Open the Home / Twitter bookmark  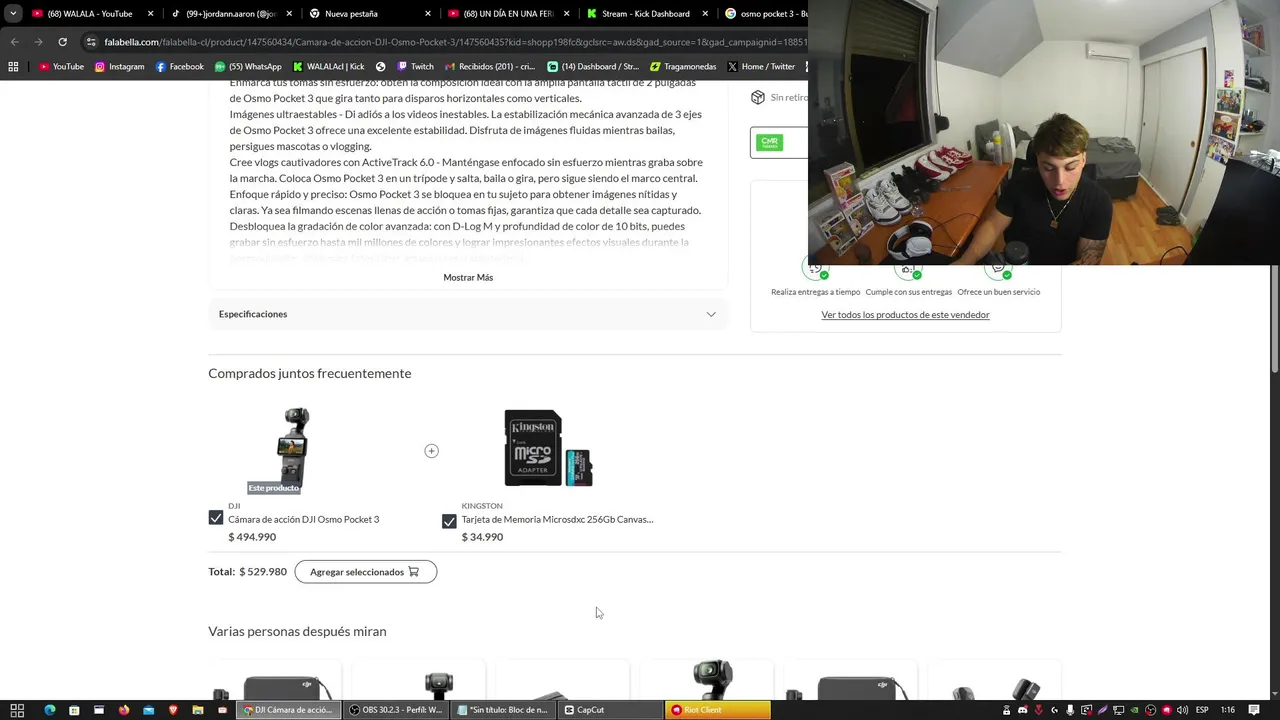[761, 67]
